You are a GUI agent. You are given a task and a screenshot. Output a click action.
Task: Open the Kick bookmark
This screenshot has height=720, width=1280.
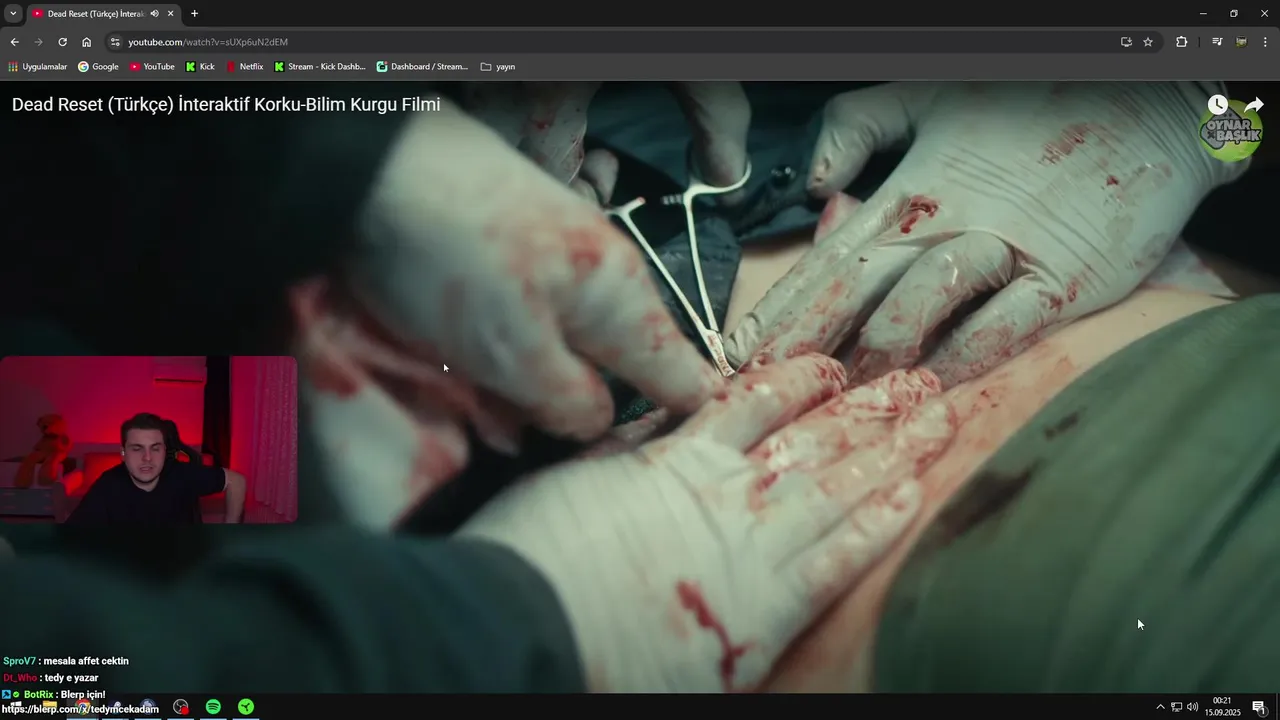click(x=200, y=67)
